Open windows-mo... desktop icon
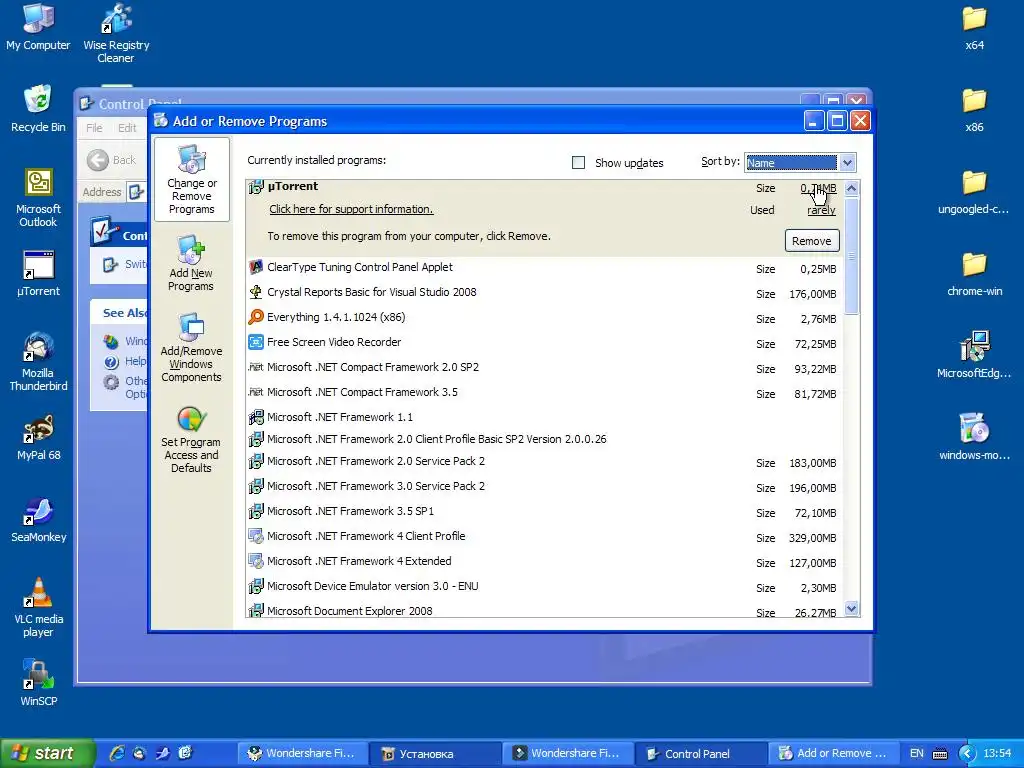 pos(974,438)
